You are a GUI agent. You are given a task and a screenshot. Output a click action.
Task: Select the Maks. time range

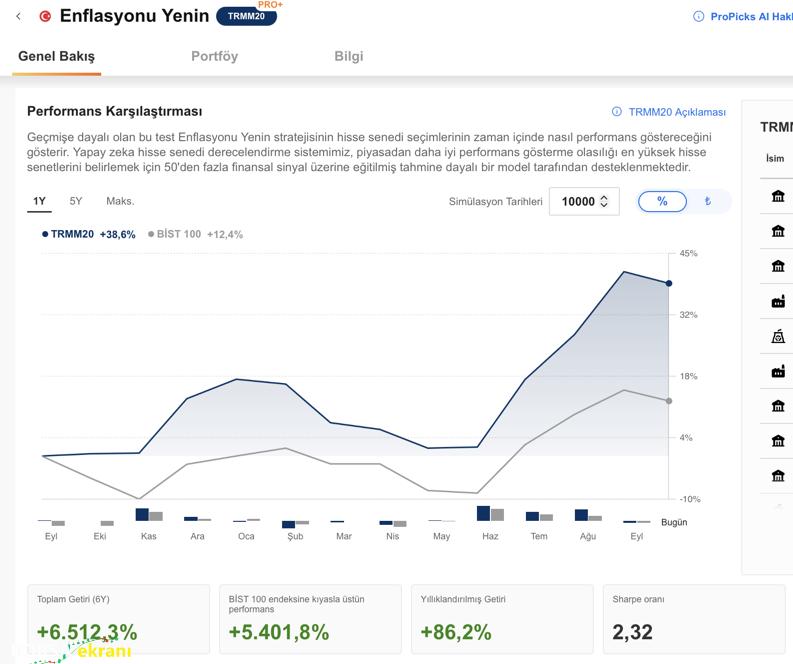(x=120, y=201)
